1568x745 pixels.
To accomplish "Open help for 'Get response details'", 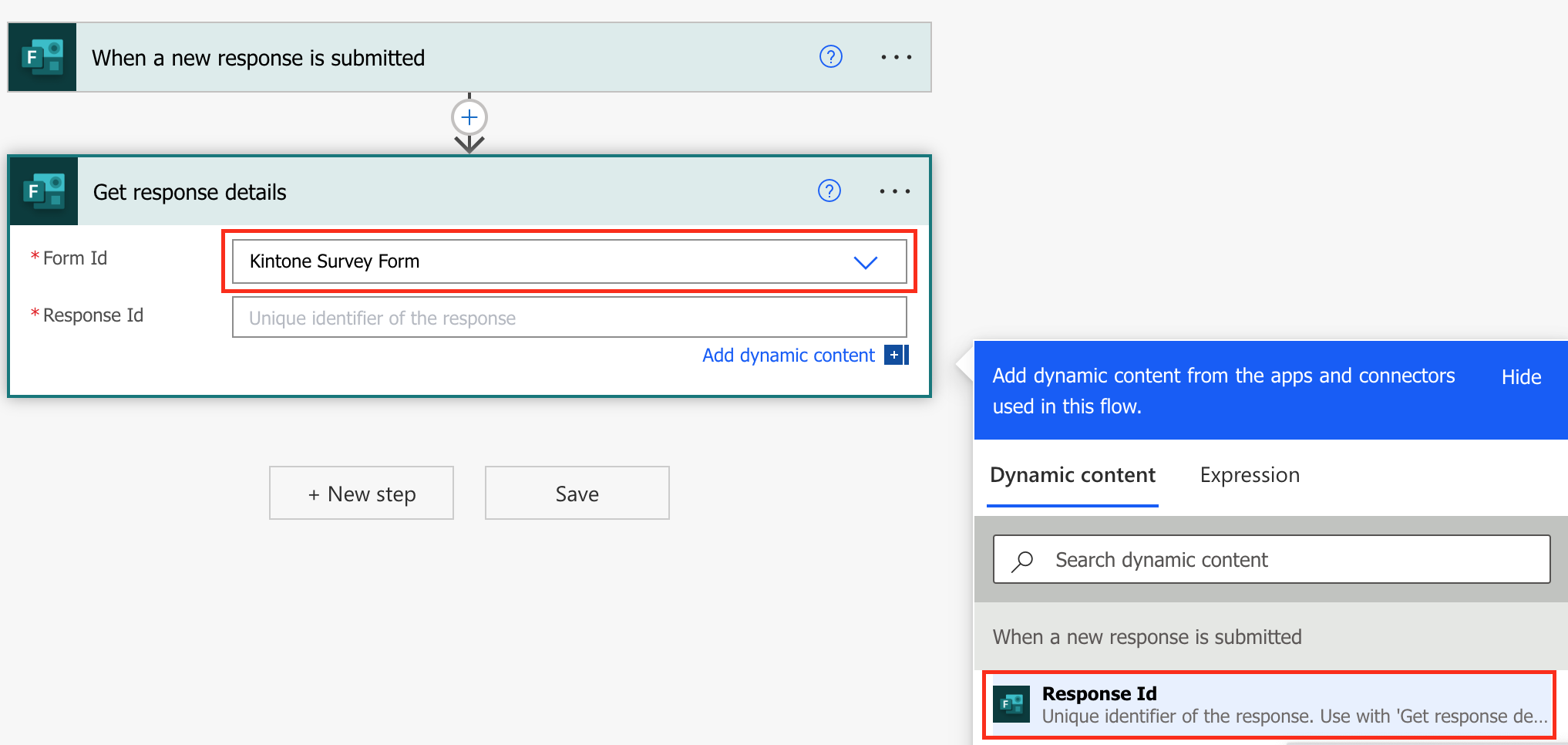I will [829, 191].
